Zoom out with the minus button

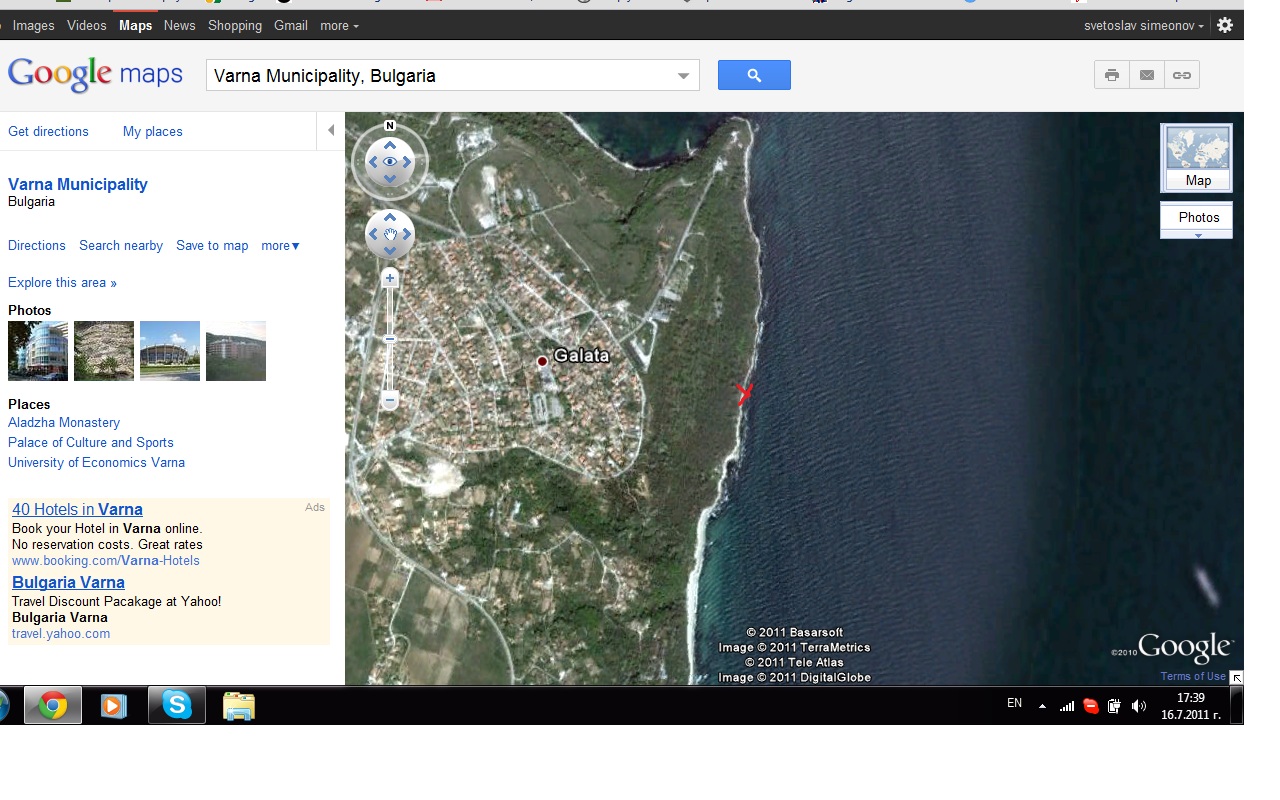[390, 401]
